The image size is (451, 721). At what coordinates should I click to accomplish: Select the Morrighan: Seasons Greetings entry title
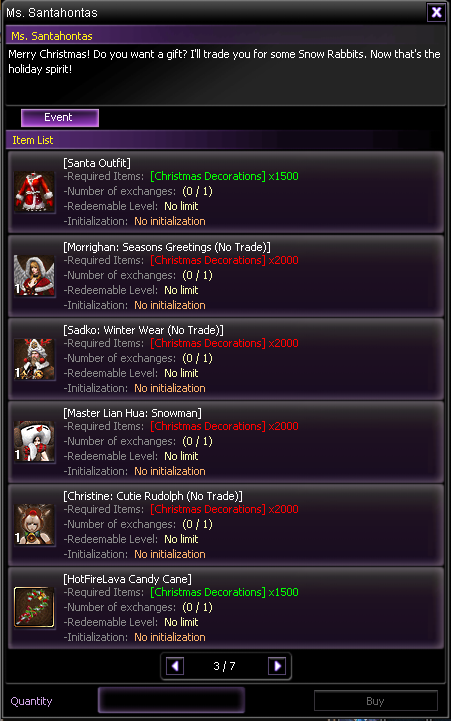[x=167, y=247]
